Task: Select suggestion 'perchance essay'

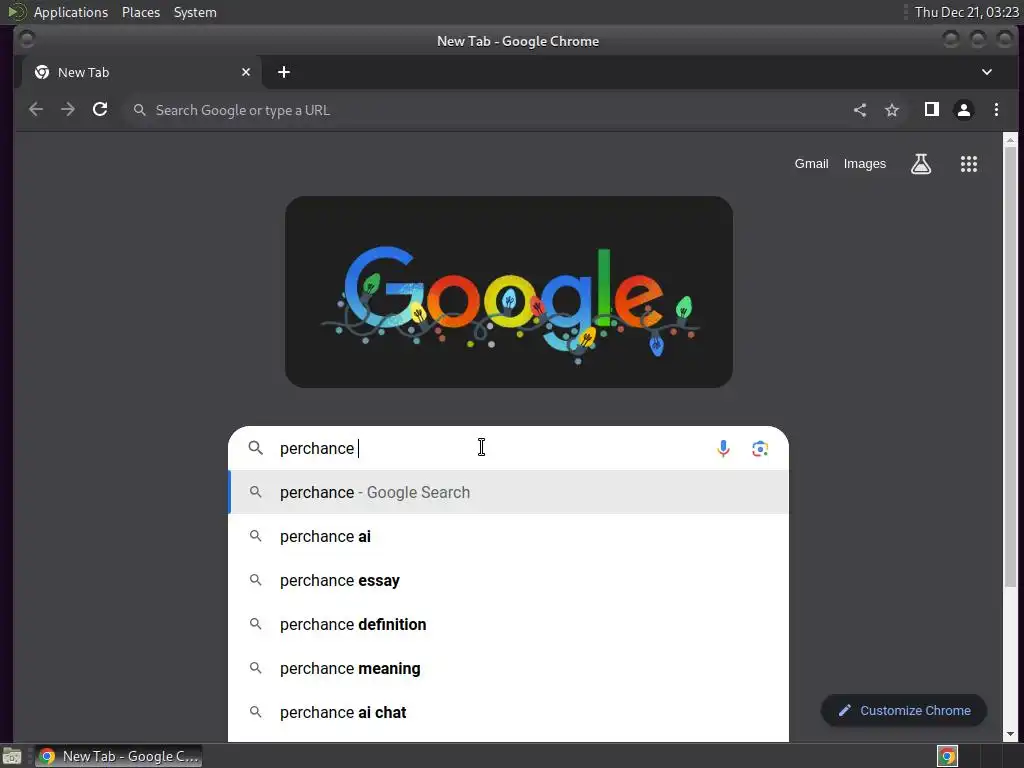Action: pyautogui.click(x=509, y=581)
